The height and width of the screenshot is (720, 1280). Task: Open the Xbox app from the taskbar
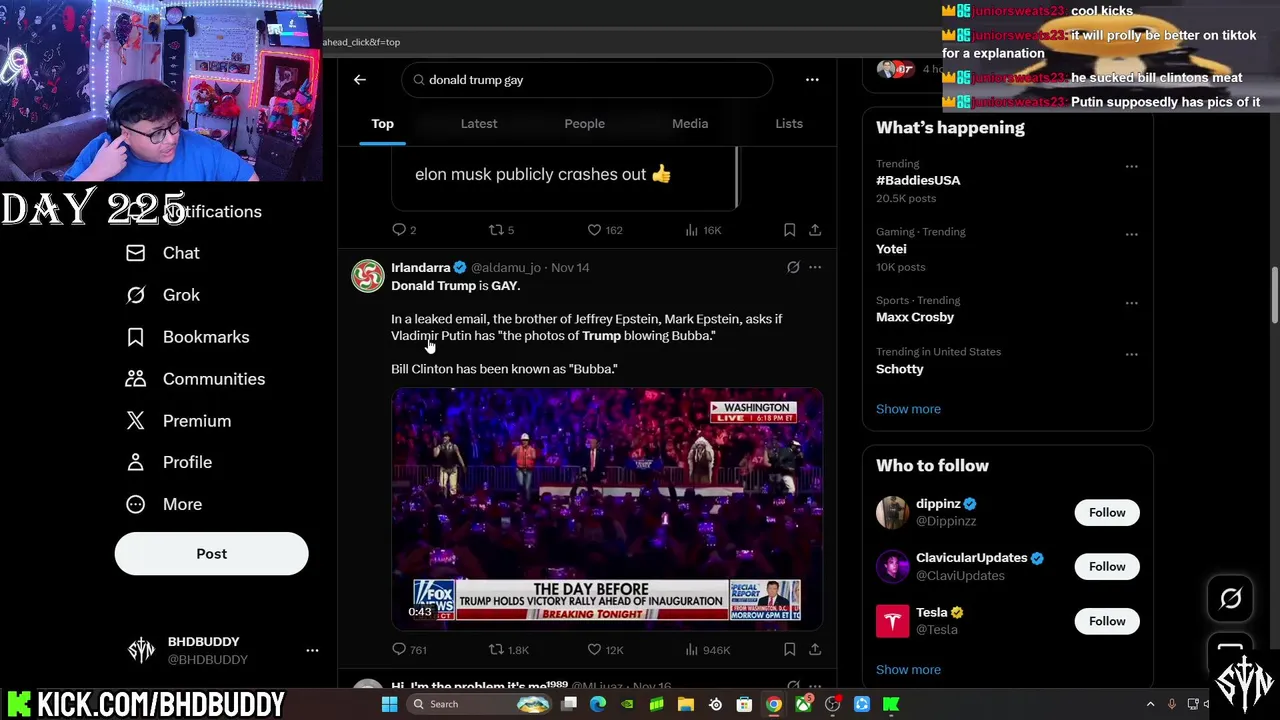[x=803, y=704]
